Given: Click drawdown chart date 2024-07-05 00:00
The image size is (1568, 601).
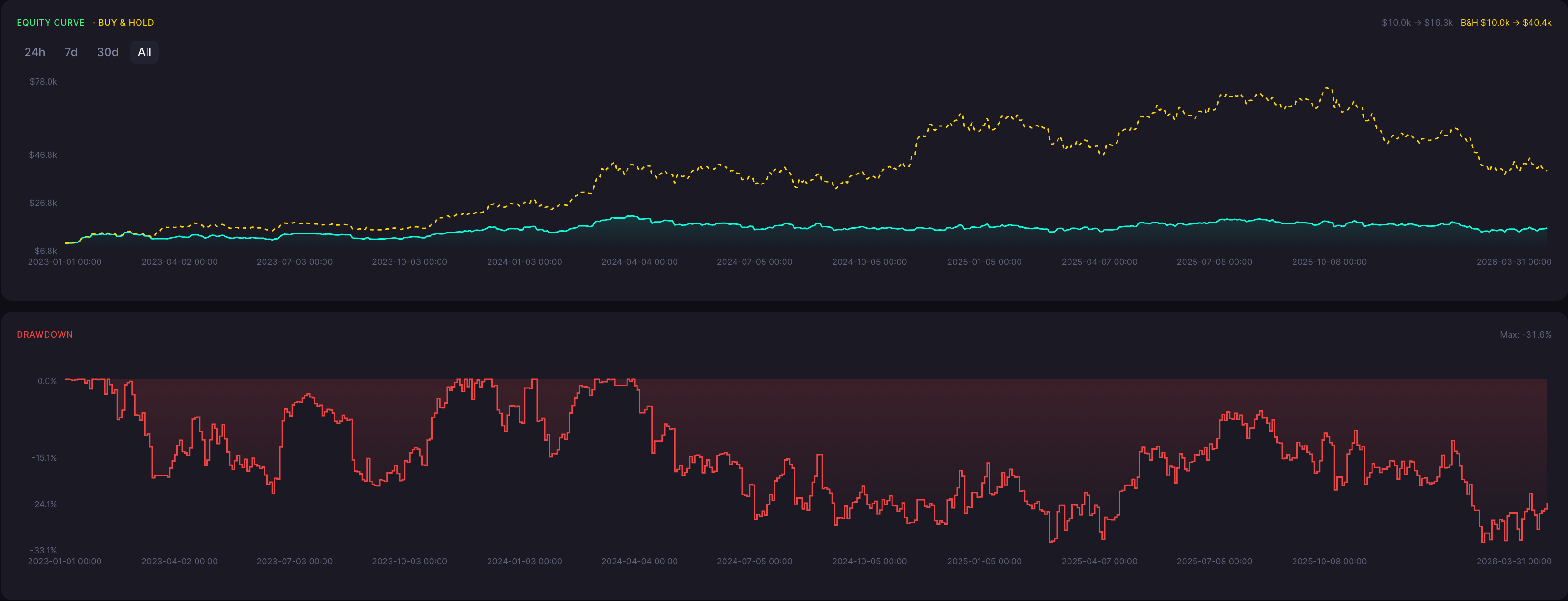Looking at the screenshot, I should coord(755,562).
